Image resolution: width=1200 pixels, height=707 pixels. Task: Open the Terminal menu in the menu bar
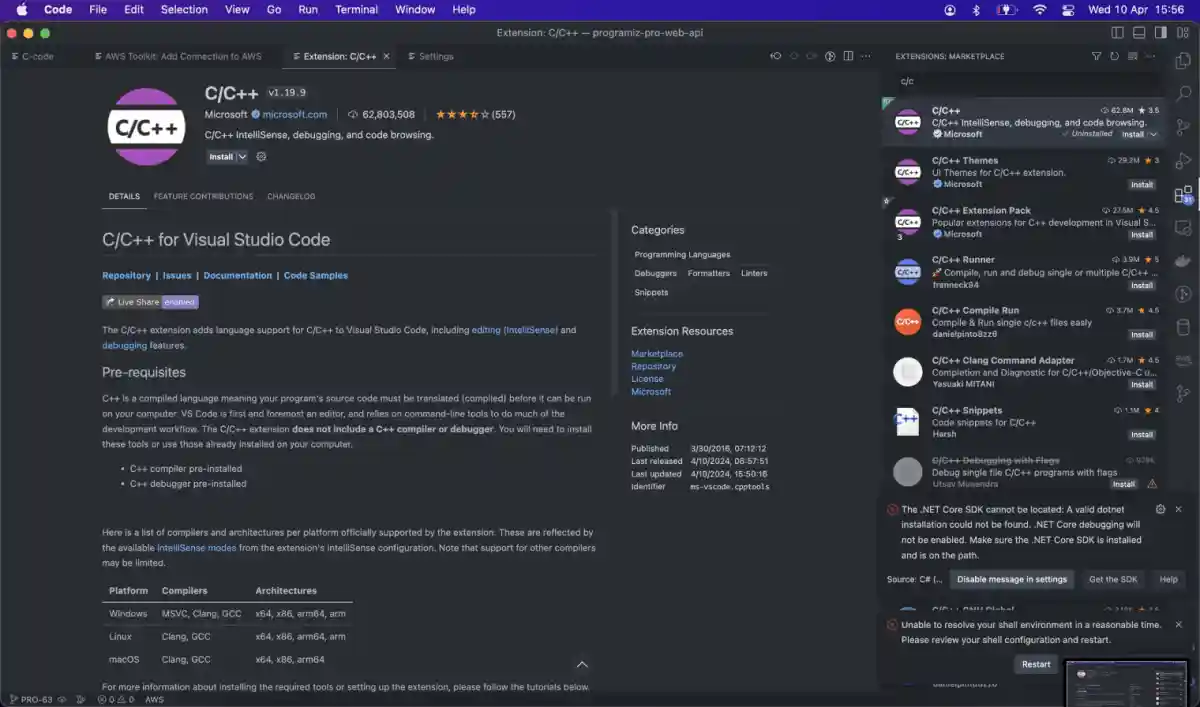(x=357, y=9)
